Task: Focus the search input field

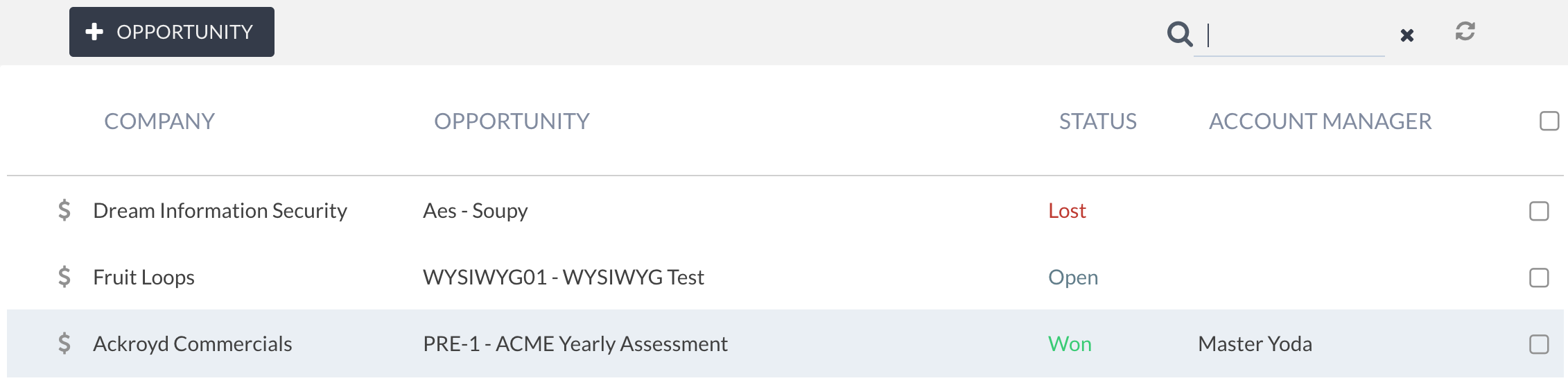Action: coord(1289,35)
